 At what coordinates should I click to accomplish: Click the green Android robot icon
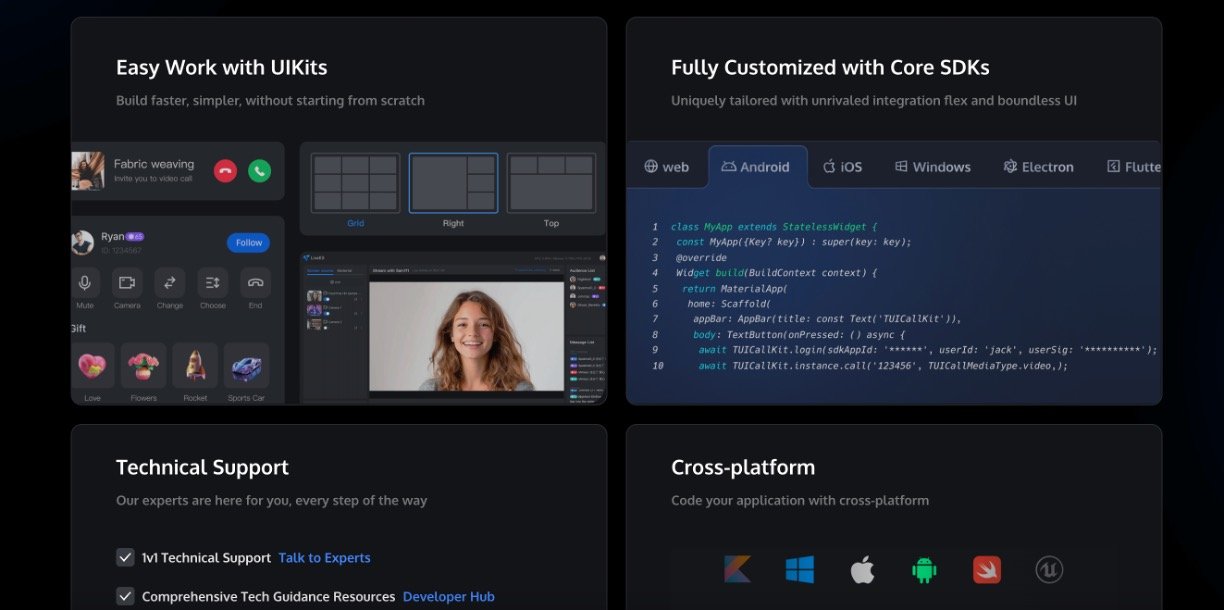coord(924,570)
